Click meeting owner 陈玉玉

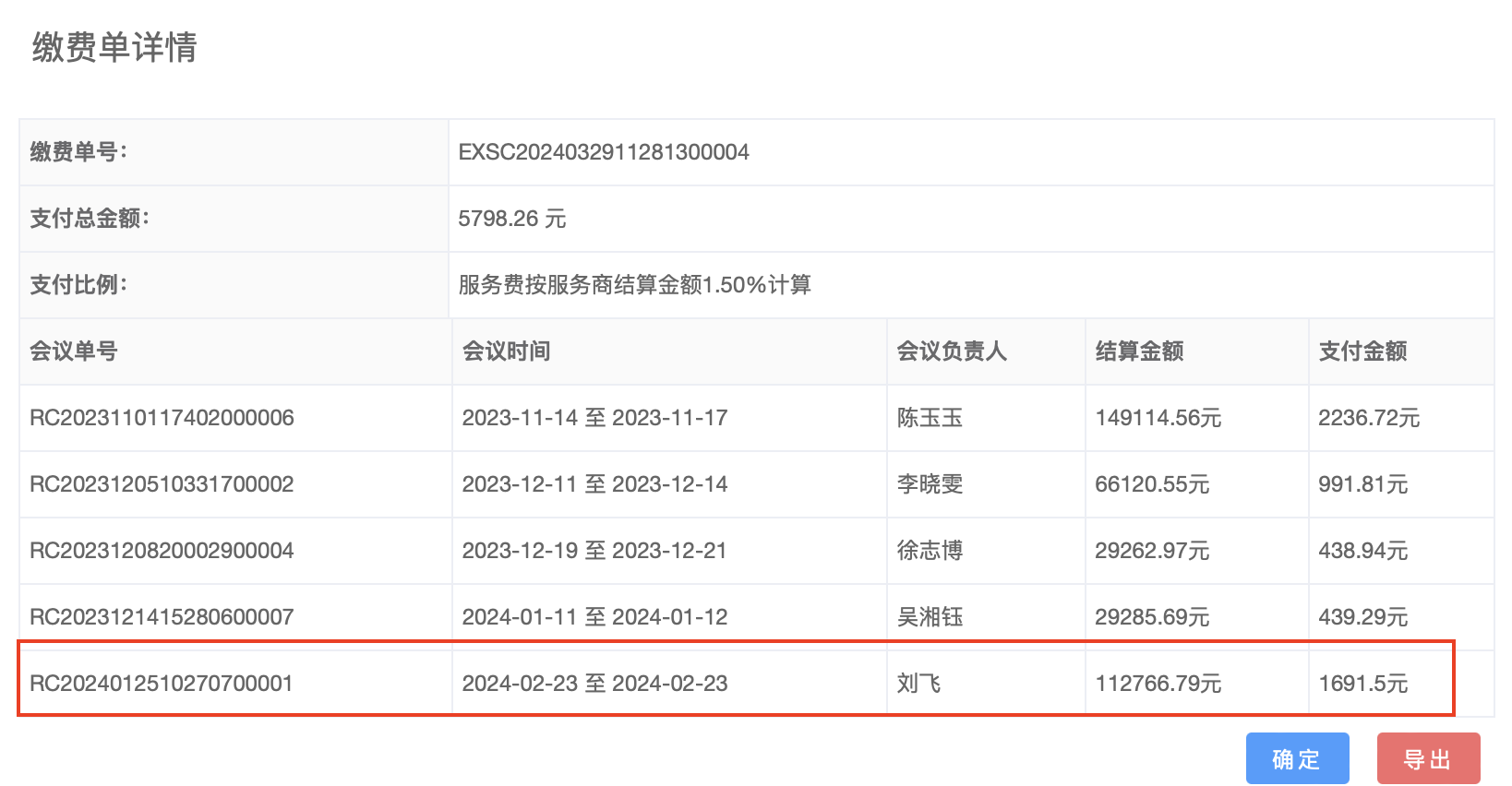930,418
